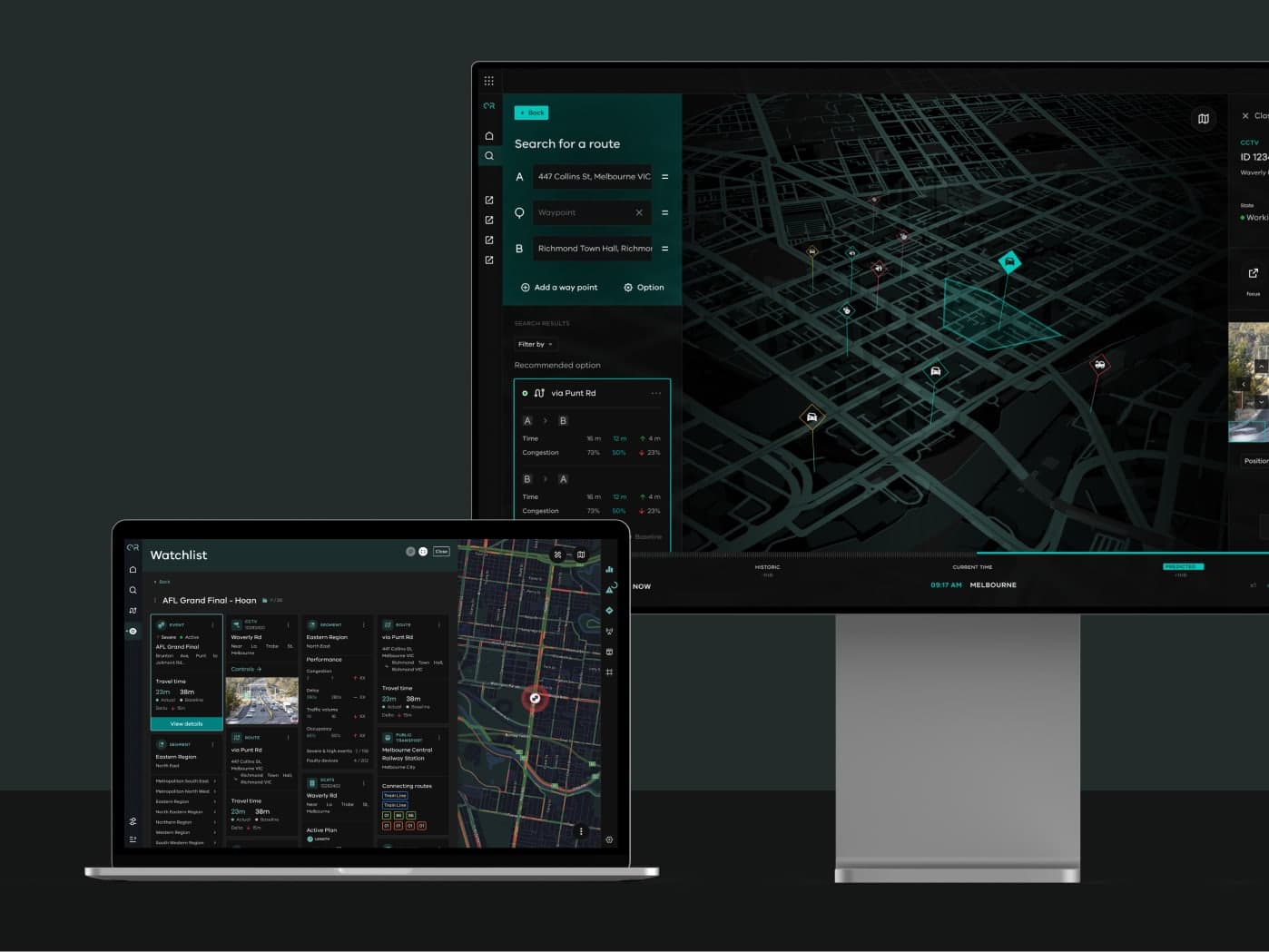Open the Filter by dropdown
Viewport: 1269px width, 952px height.
pos(535,344)
